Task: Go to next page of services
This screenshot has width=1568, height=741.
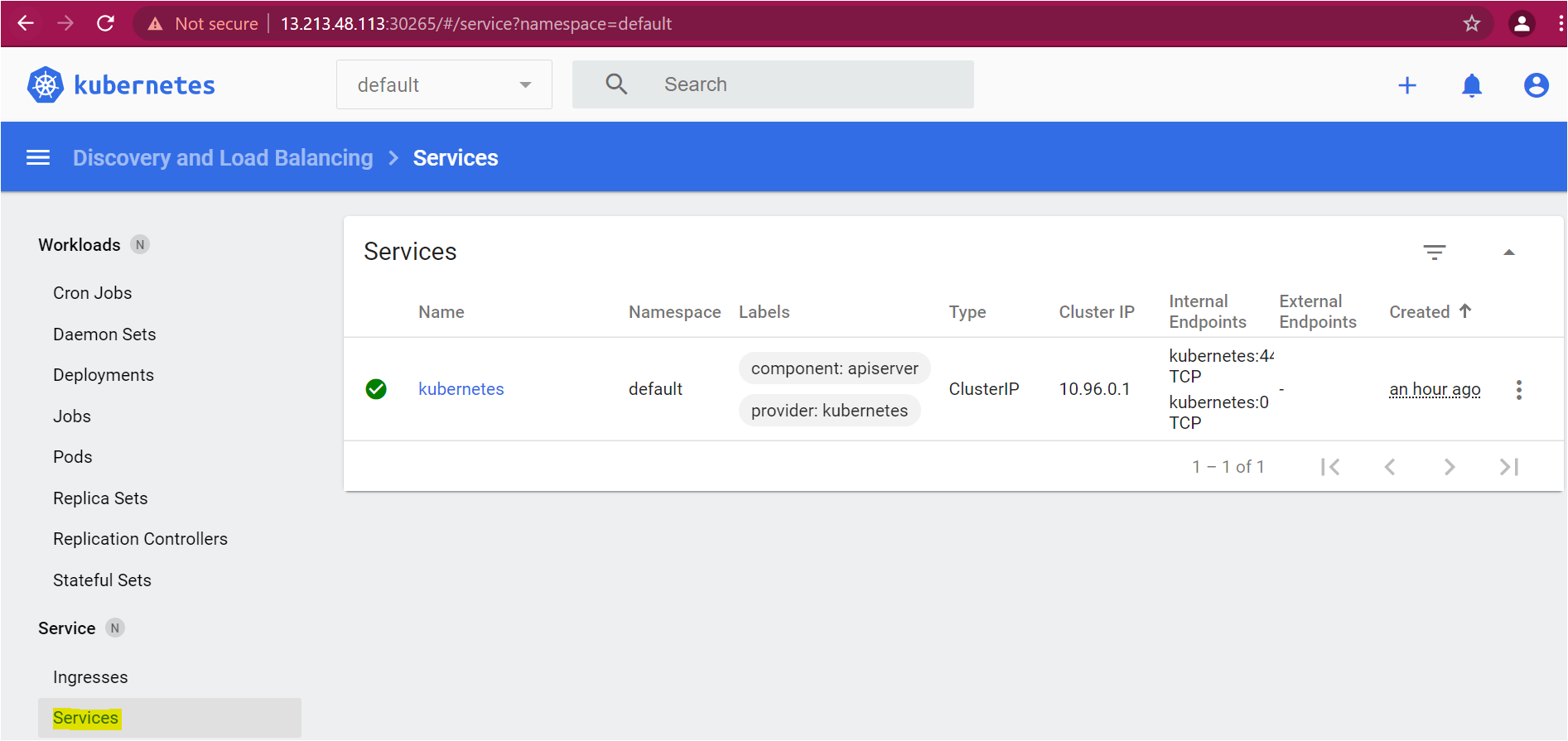Action: coord(1450,467)
